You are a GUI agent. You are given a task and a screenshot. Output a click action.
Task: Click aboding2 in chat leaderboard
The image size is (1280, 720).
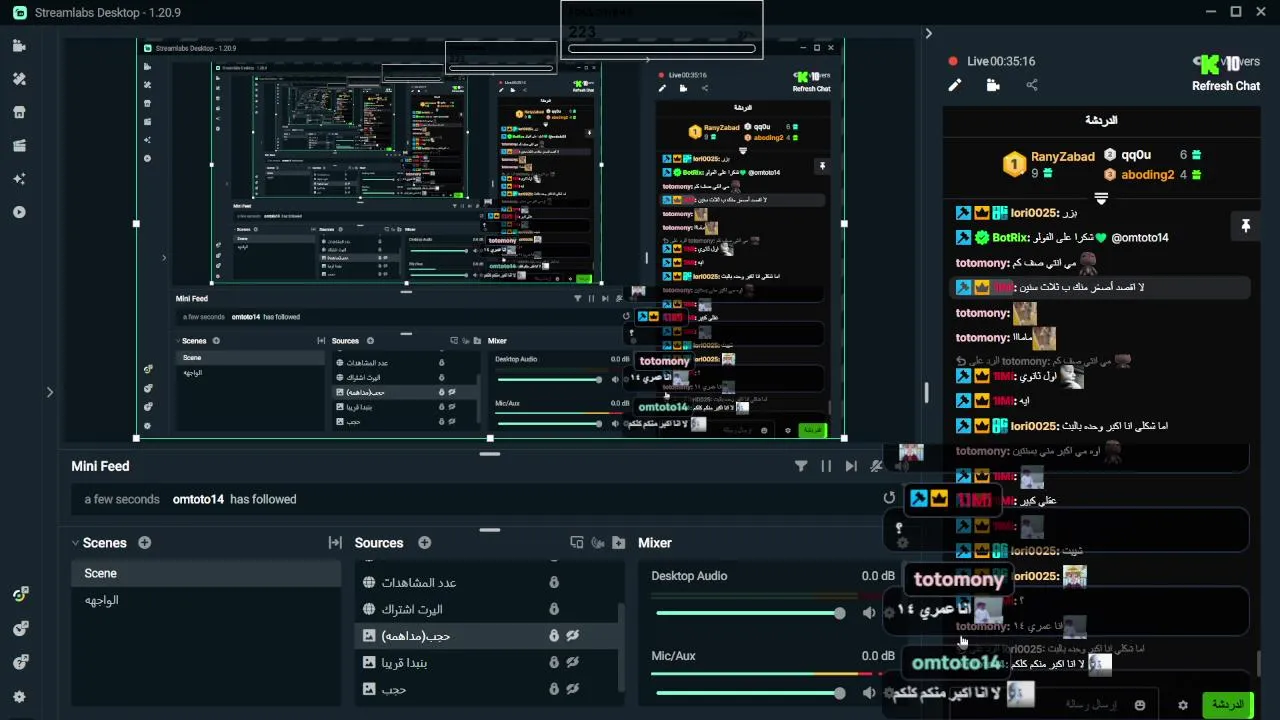(x=1147, y=174)
